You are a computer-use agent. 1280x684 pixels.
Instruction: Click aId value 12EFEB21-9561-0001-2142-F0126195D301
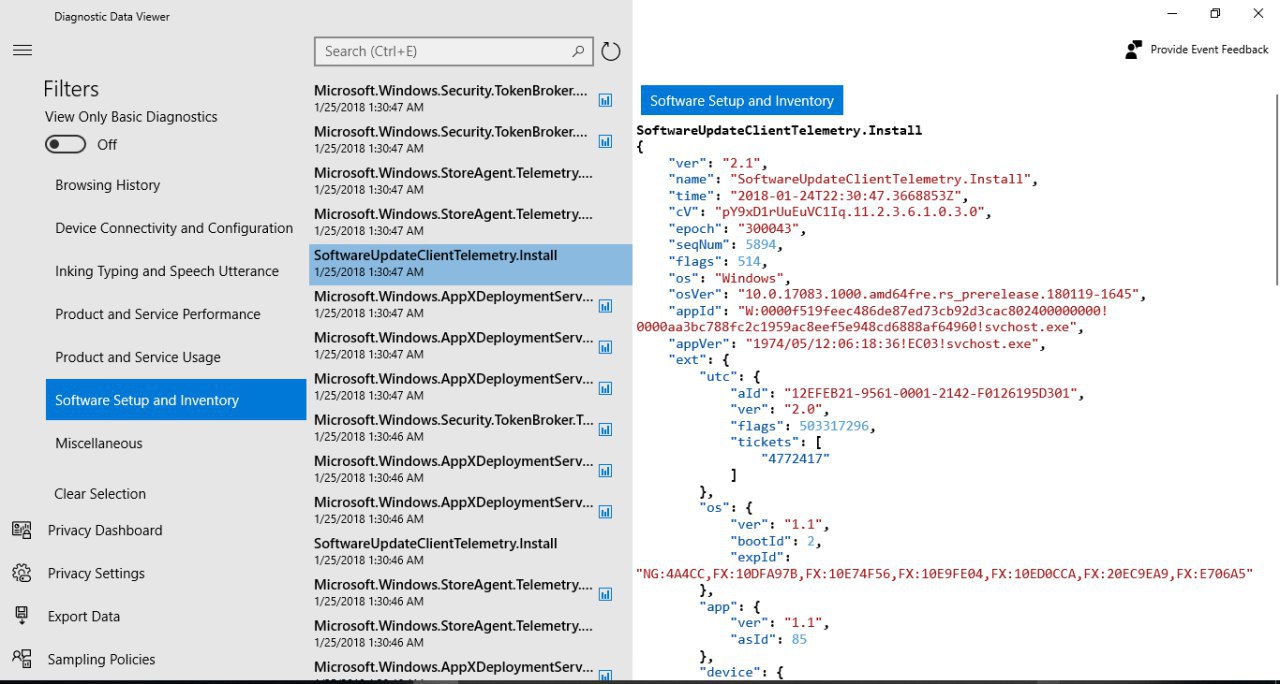pyautogui.click(x=929, y=392)
